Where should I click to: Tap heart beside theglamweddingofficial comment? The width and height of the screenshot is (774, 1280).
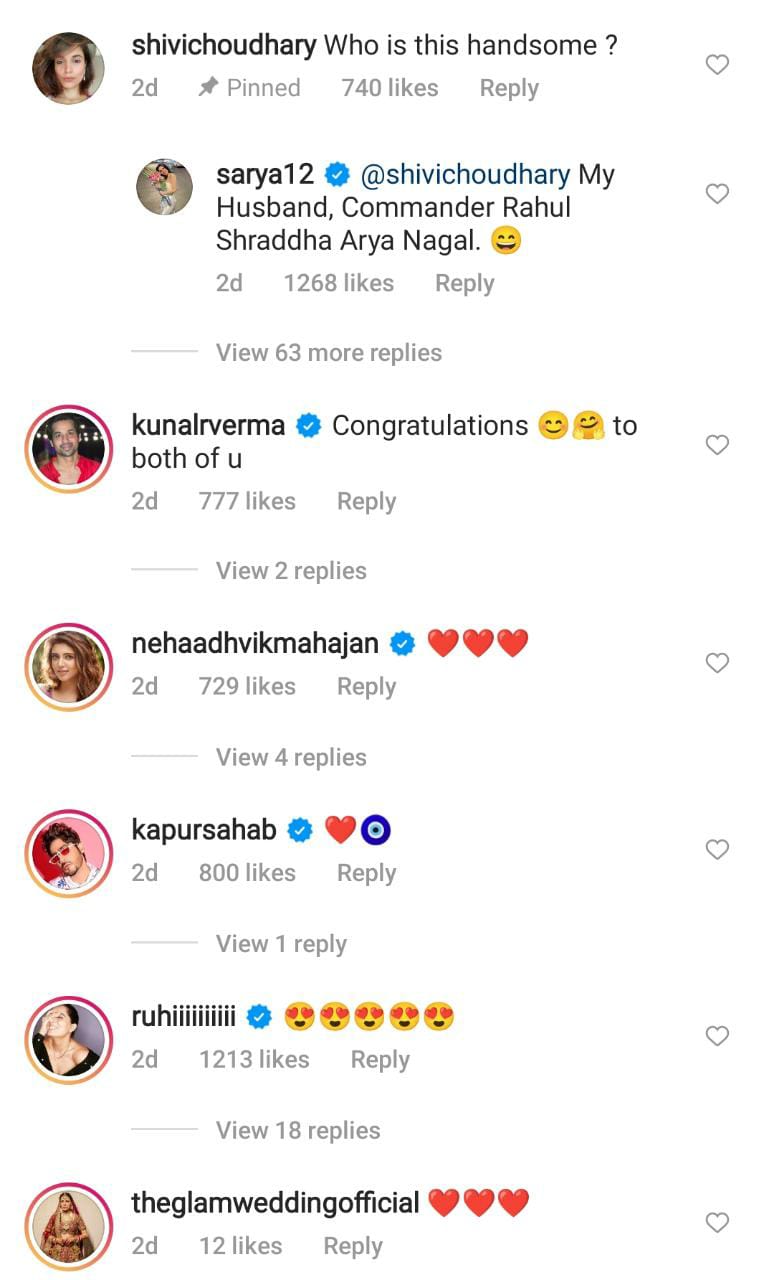pyautogui.click(x=717, y=1222)
